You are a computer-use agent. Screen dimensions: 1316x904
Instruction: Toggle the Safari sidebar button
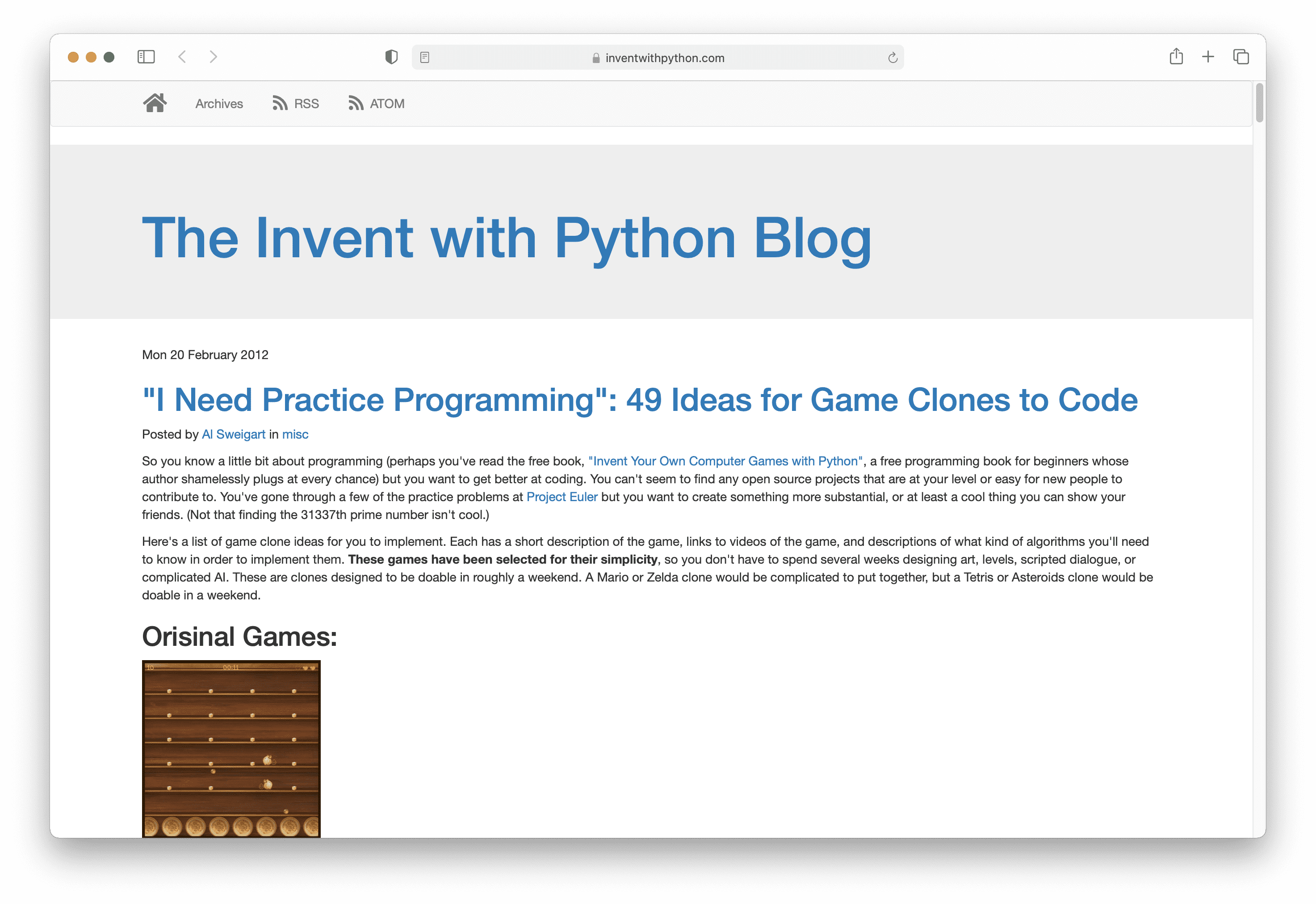(146, 57)
